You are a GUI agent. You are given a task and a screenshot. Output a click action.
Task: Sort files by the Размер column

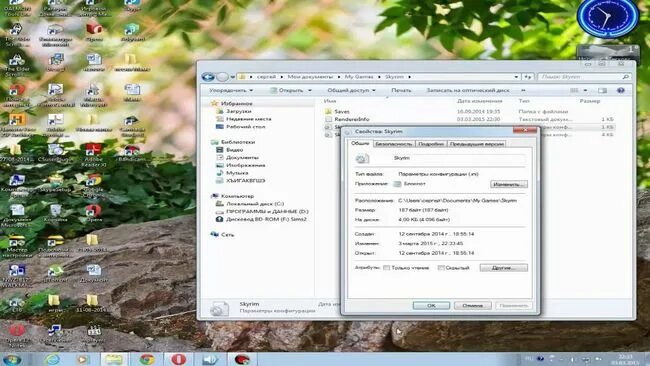[589, 101]
